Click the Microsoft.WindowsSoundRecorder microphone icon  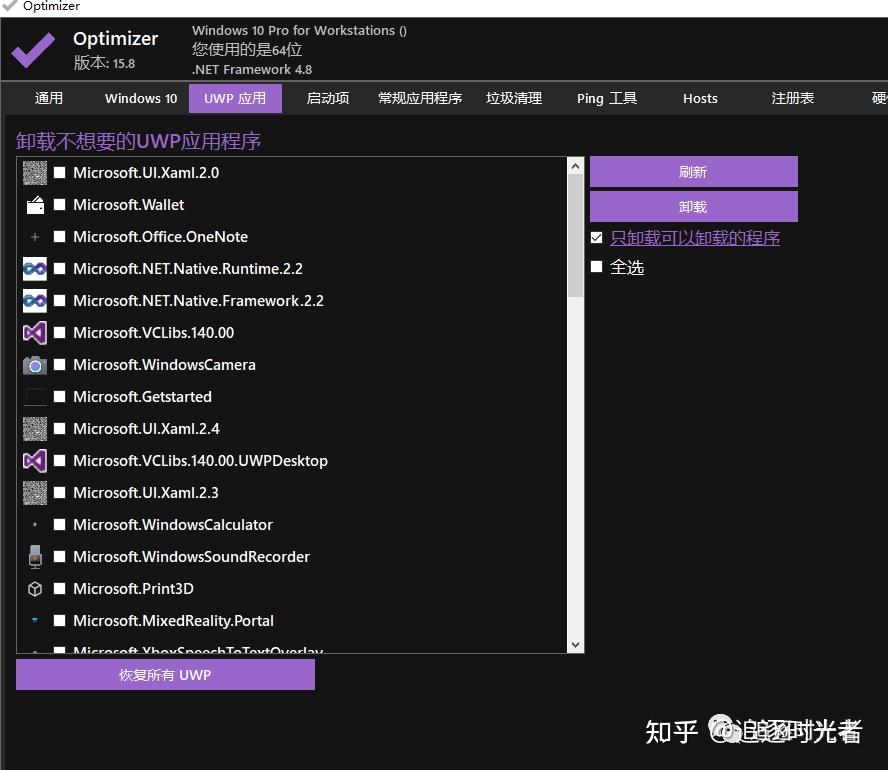(x=35, y=557)
